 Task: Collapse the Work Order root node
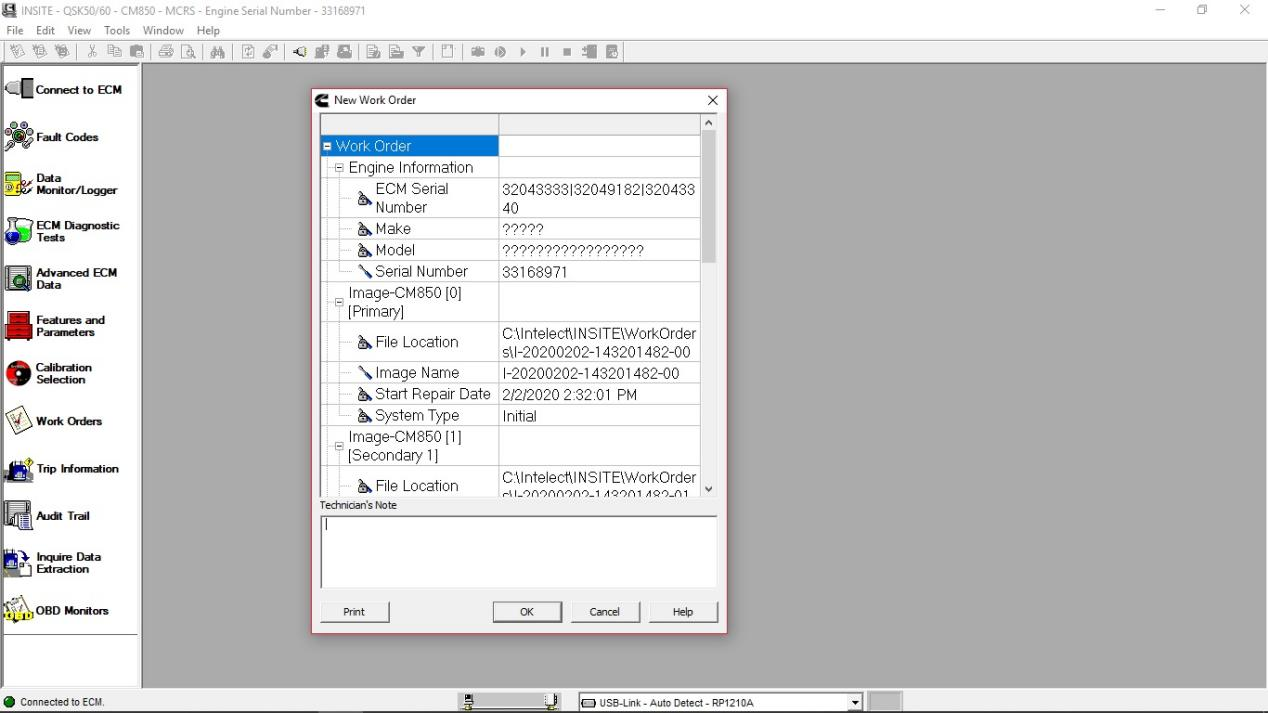click(x=328, y=146)
